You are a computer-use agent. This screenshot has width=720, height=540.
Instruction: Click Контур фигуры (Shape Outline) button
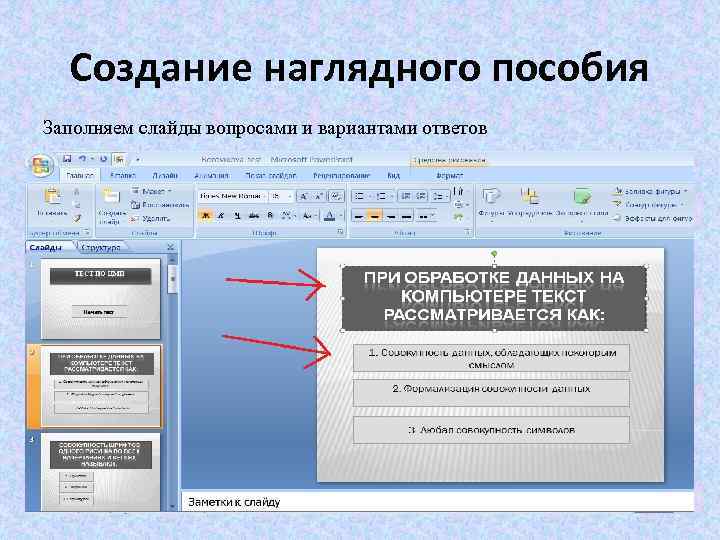pos(649,204)
